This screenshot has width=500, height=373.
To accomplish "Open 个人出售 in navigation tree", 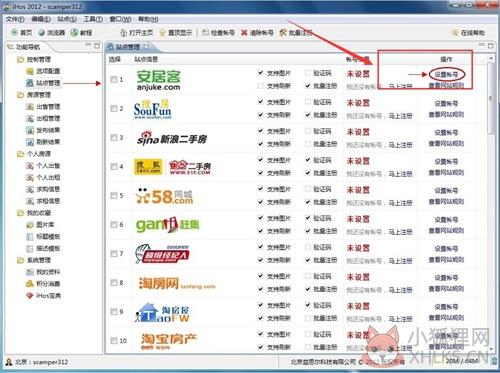I will pyautogui.click(x=43, y=166).
